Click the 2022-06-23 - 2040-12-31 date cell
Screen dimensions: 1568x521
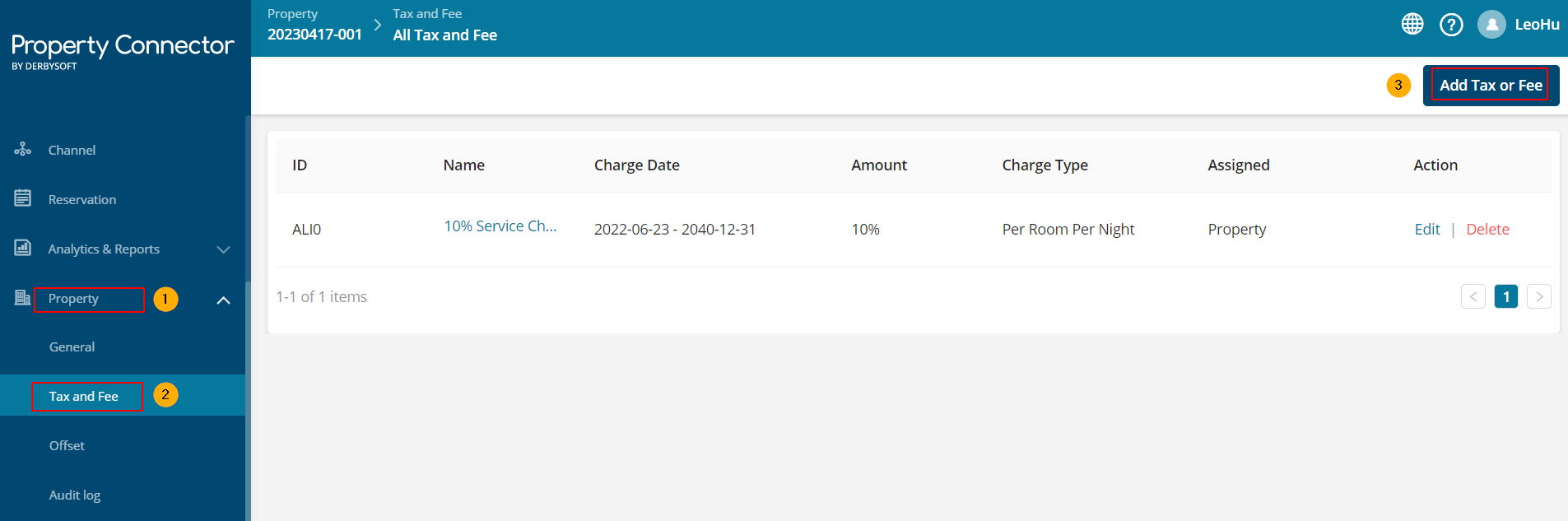(x=675, y=230)
